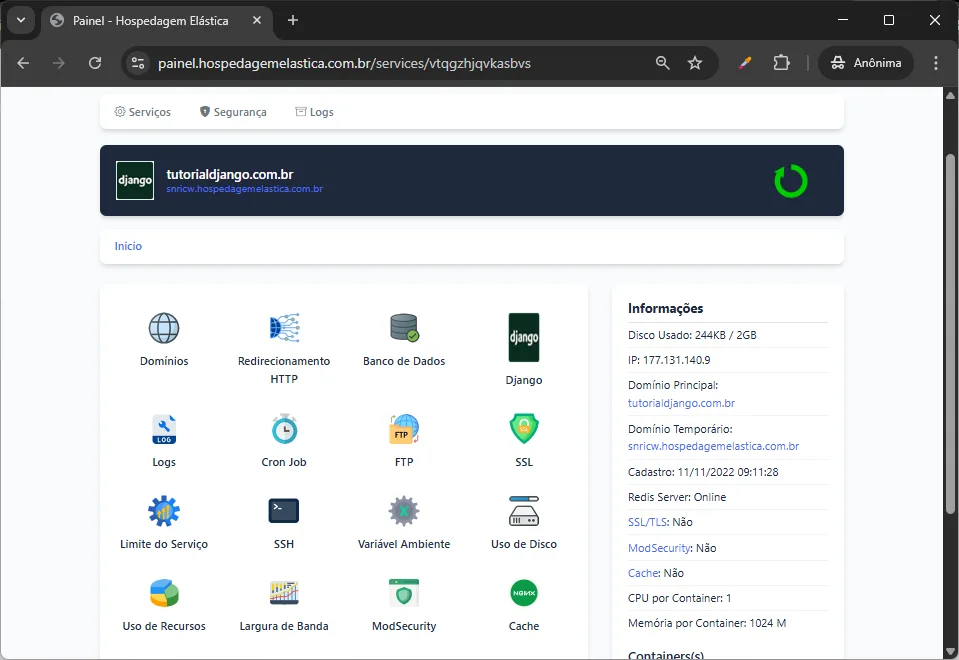959x660 pixels.
Task: Open the Cache NGINX icon
Action: coord(524,593)
